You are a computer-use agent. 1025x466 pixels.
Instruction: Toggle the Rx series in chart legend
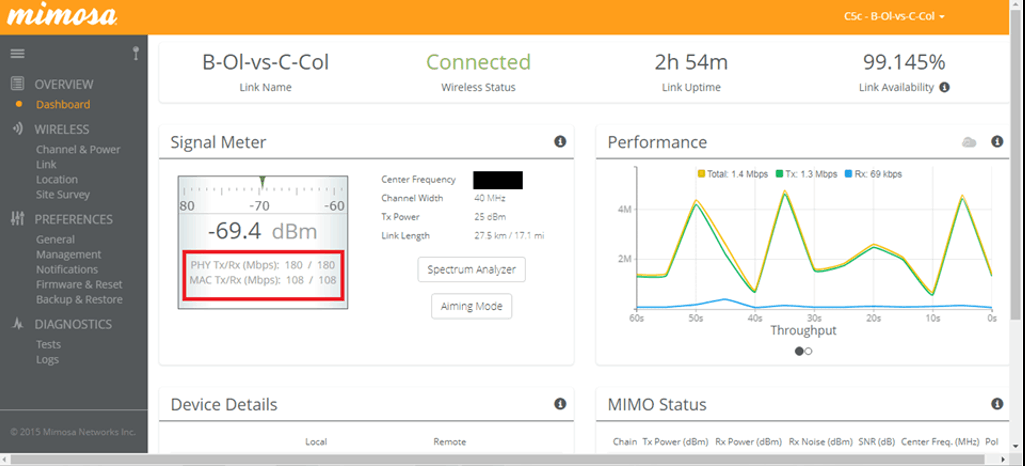(x=873, y=174)
